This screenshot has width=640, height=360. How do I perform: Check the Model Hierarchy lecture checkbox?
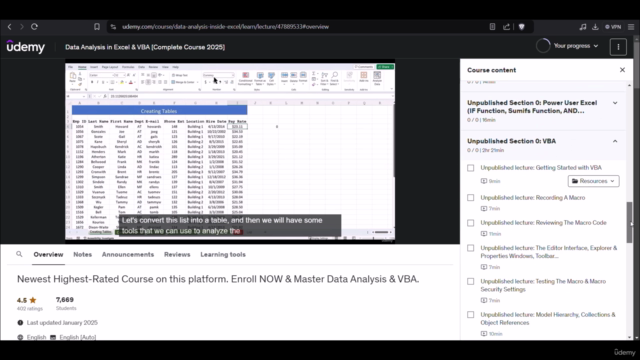471,315
